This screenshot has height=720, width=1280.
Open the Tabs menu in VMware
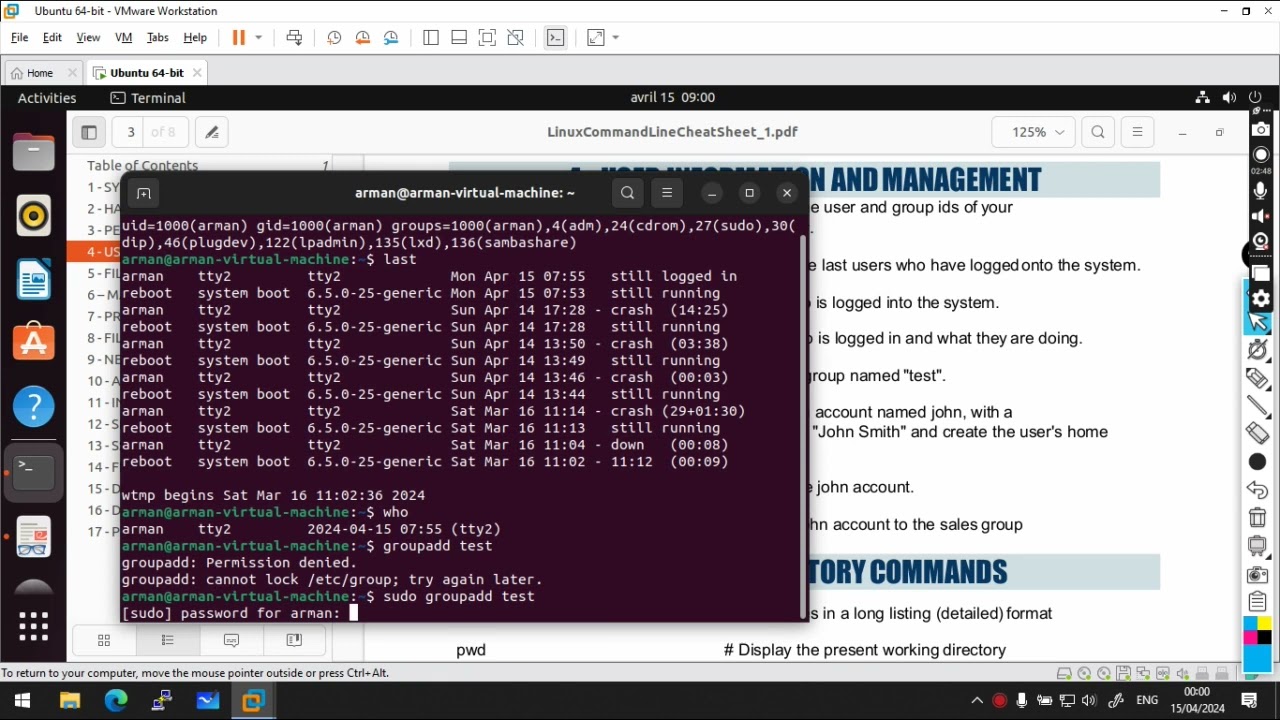click(x=158, y=37)
